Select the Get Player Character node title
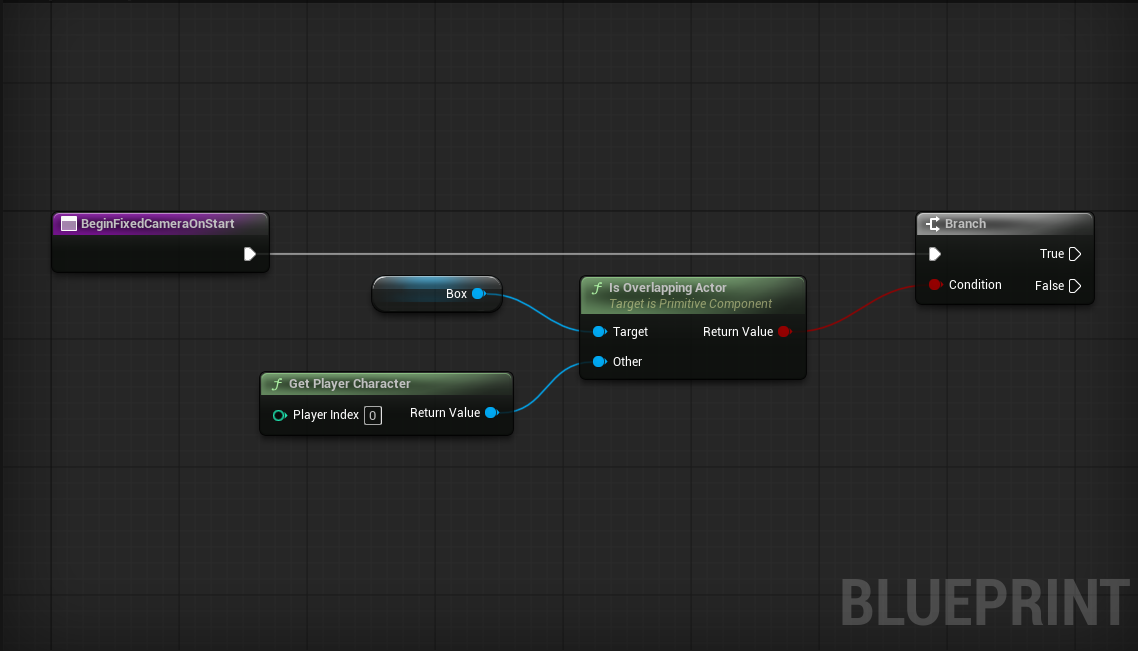The image size is (1138, 651). click(x=349, y=384)
